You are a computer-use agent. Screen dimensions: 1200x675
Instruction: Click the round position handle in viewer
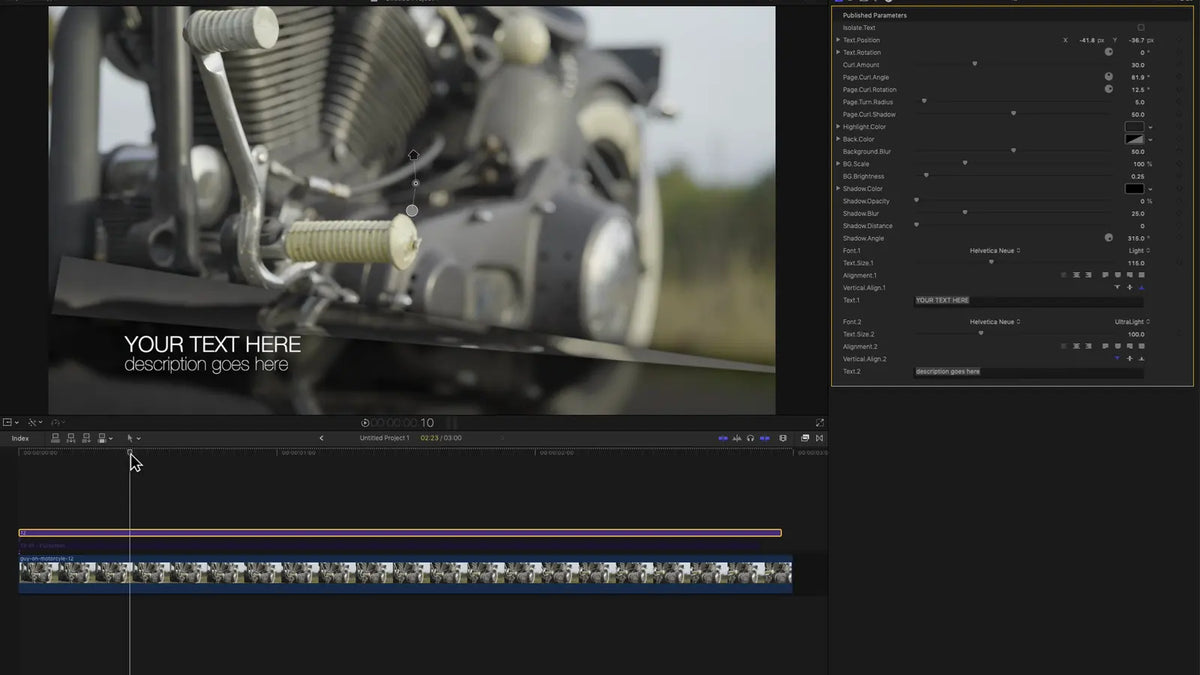click(x=412, y=210)
